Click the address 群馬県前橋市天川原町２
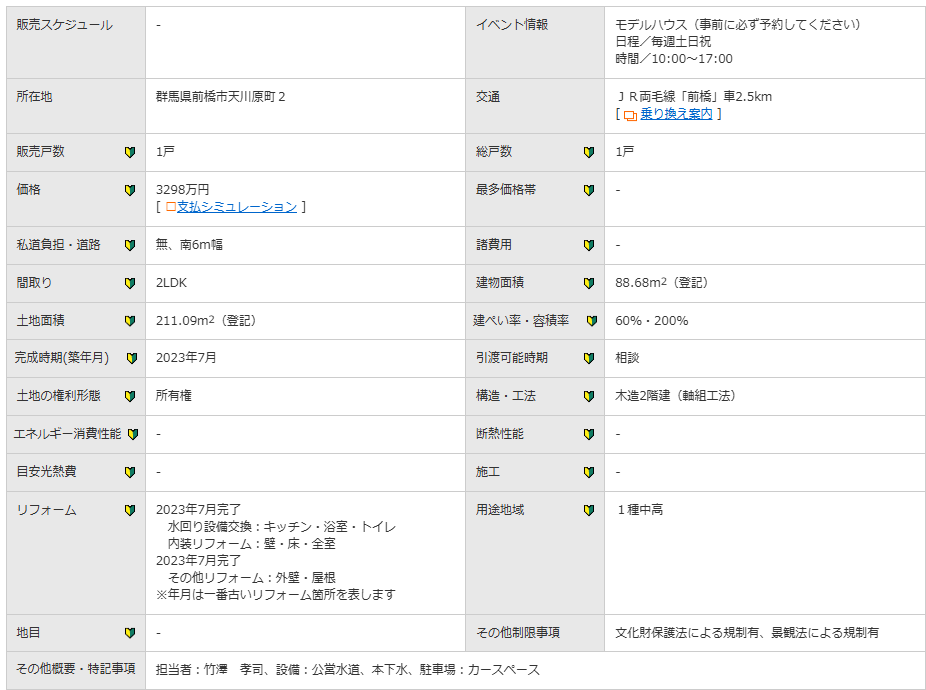This screenshot has height=690, width=926. (221, 97)
